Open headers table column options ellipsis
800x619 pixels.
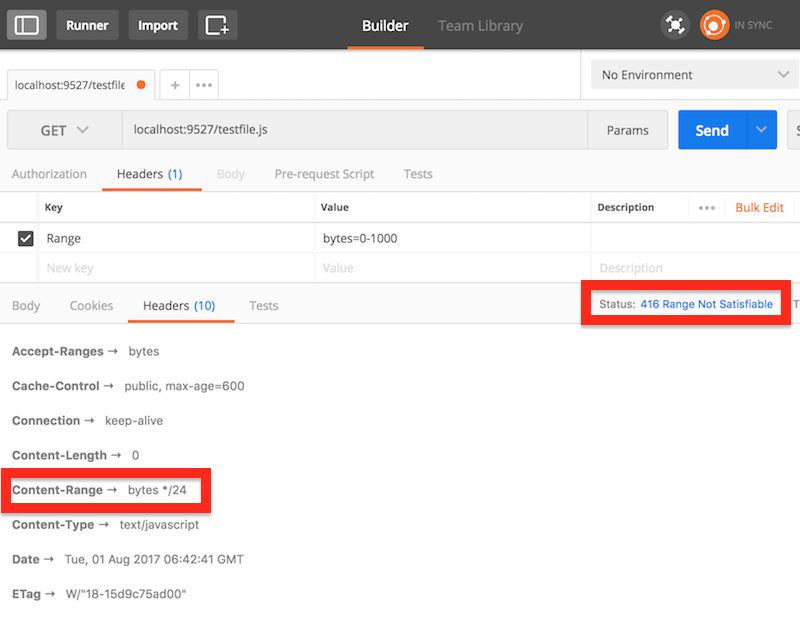pyautogui.click(x=707, y=208)
